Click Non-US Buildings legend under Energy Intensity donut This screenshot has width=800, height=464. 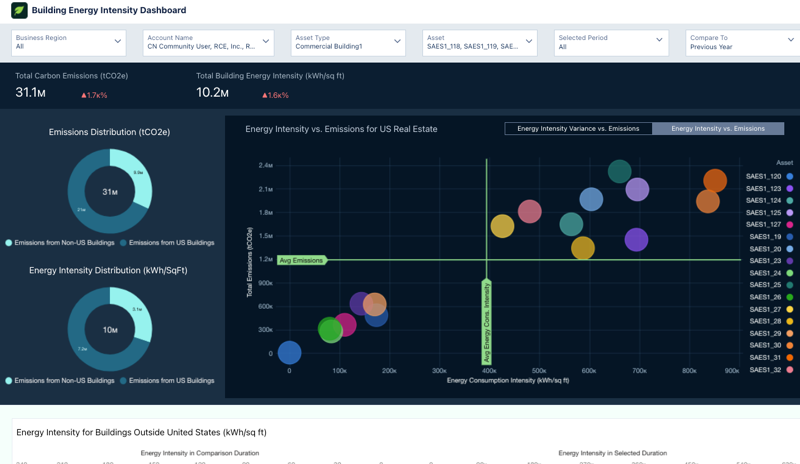click(x=60, y=381)
